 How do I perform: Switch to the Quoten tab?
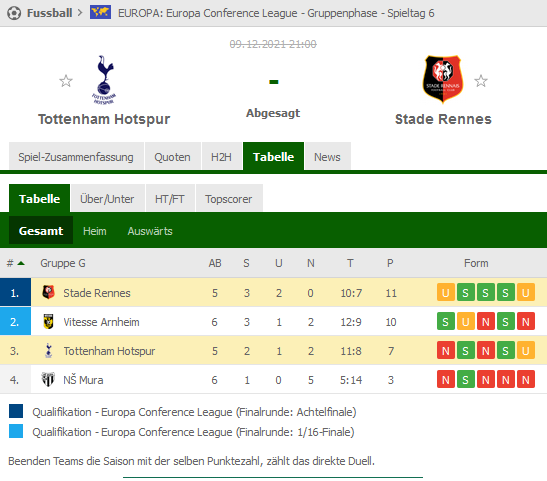[173, 157]
